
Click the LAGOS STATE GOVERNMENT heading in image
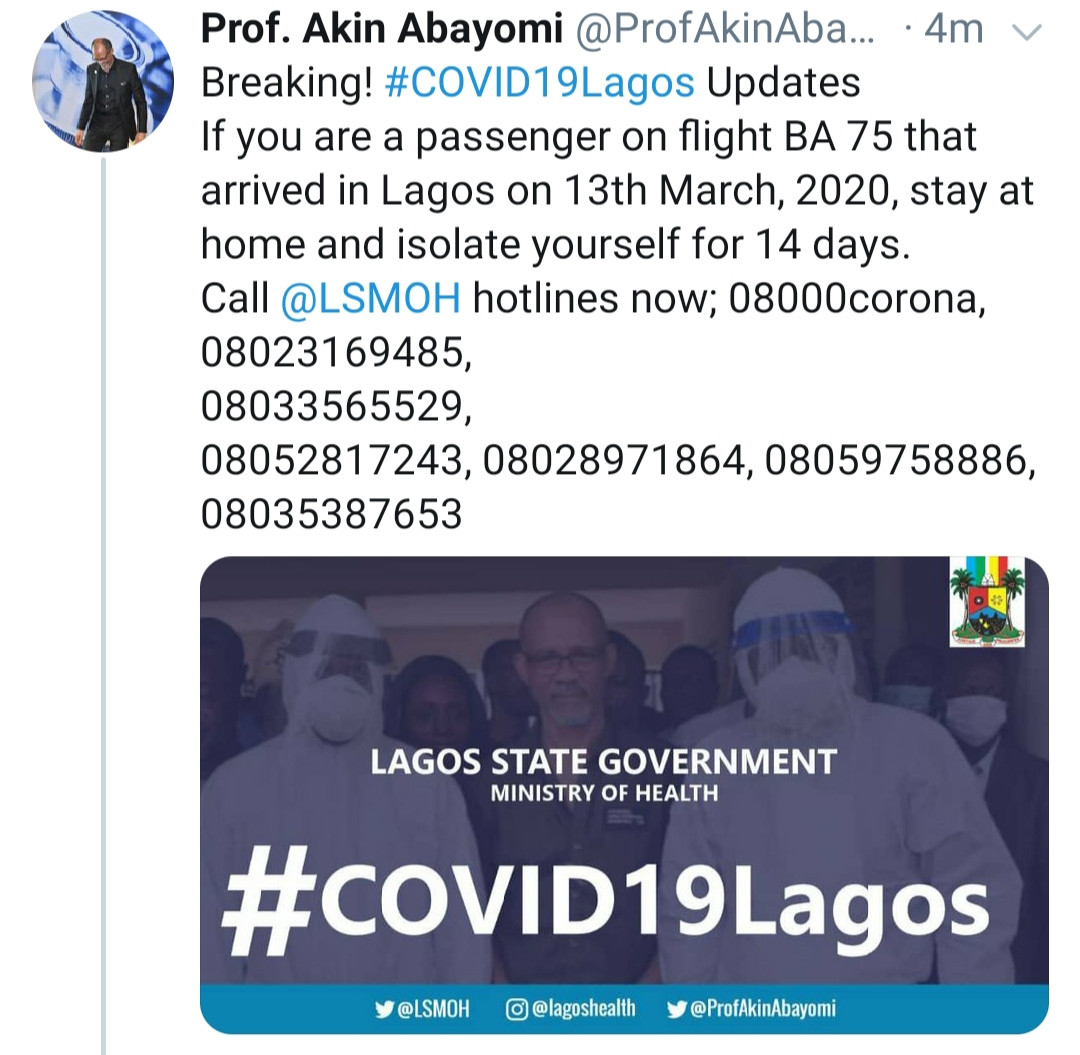[603, 762]
